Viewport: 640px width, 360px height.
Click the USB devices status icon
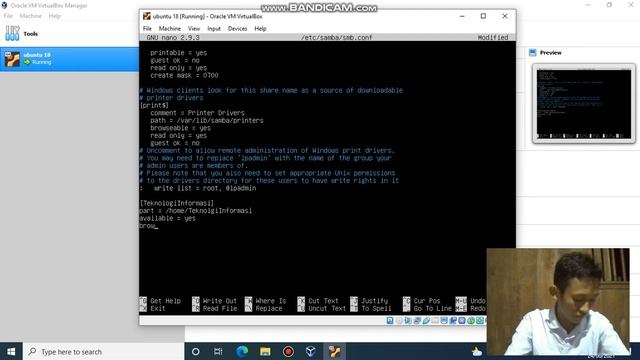pyautogui.click(x=426, y=320)
